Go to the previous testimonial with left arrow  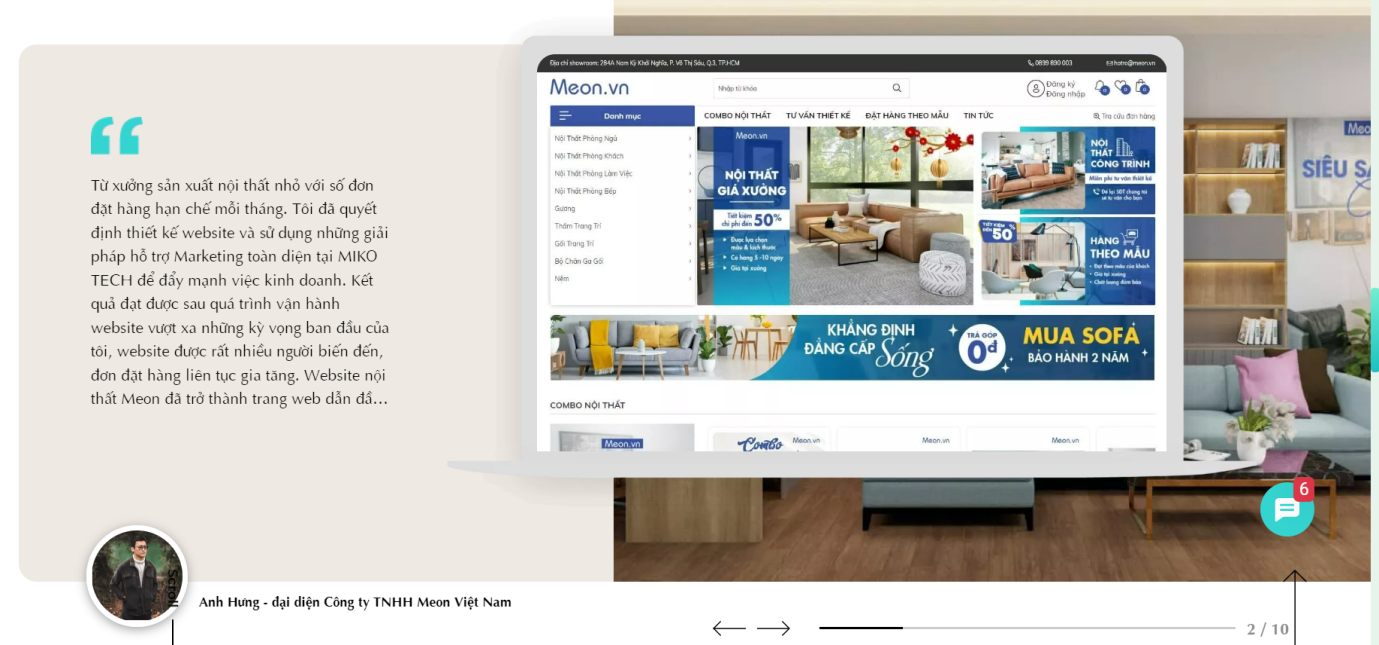[x=729, y=628]
